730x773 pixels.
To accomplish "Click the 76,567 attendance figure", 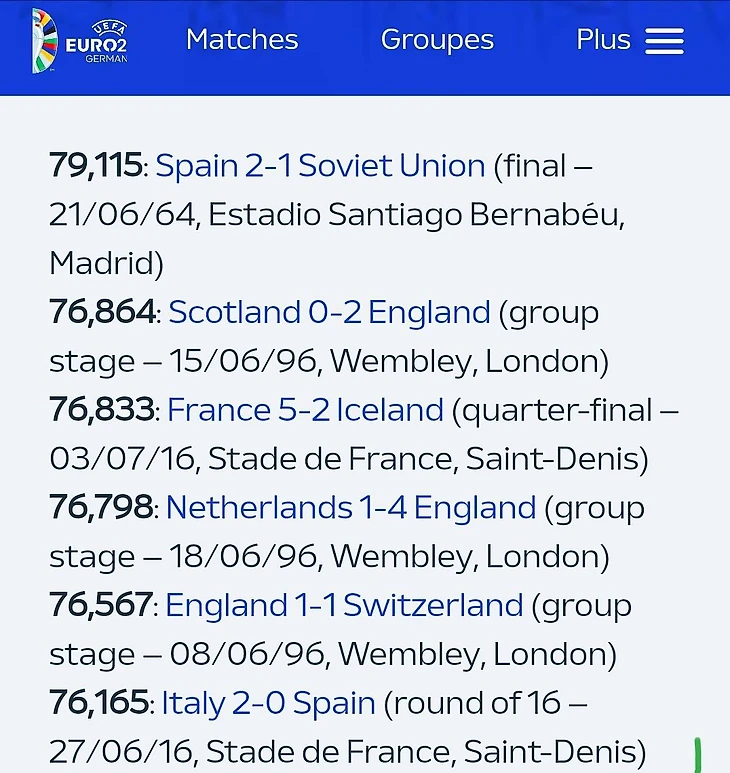I will pos(100,605).
